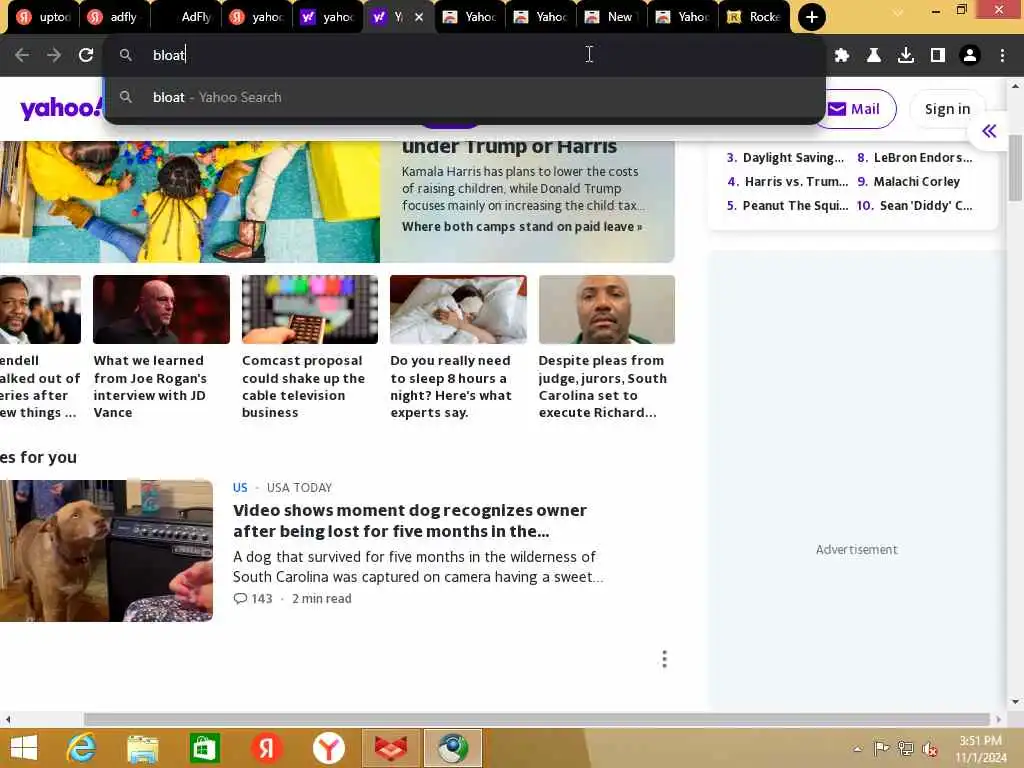Open Yahoo Mail button
The width and height of the screenshot is (1024, 768).
(x=854, y=109)
